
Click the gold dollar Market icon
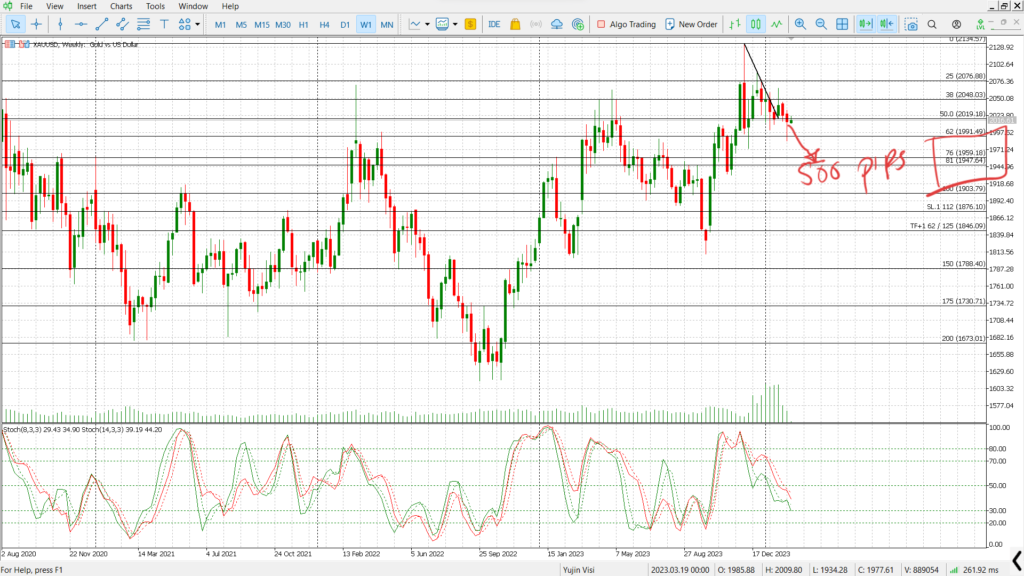[x=470, y=24]
